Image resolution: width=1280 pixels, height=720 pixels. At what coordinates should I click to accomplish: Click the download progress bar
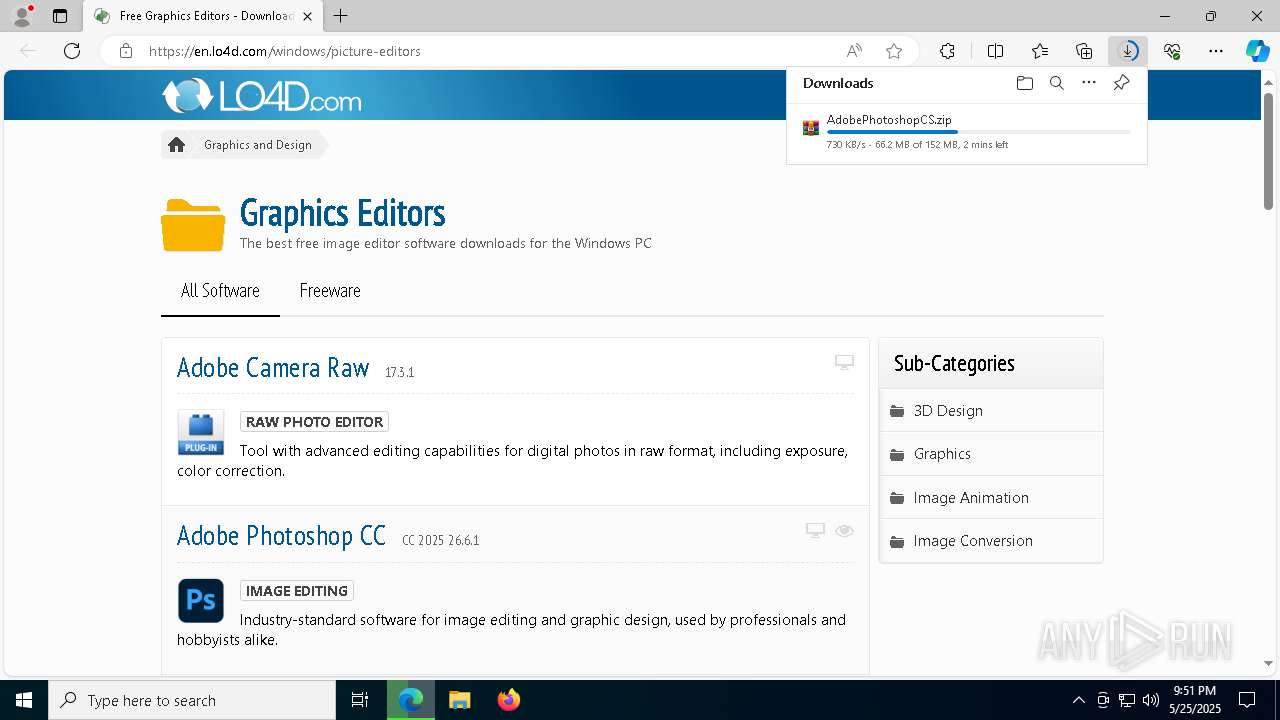click(x=979, y=132)
